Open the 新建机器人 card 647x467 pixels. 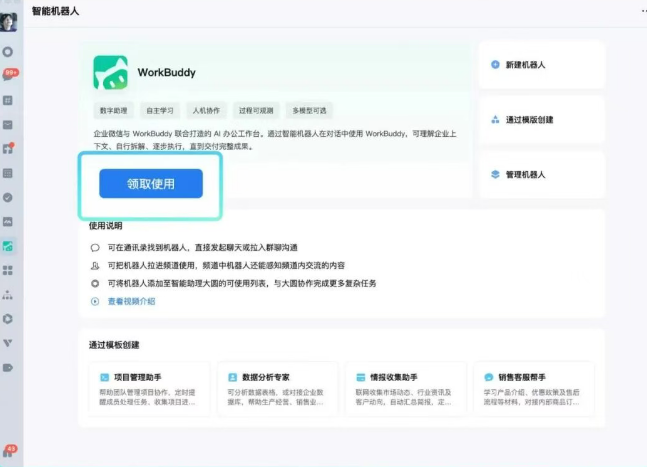(542, 65)
